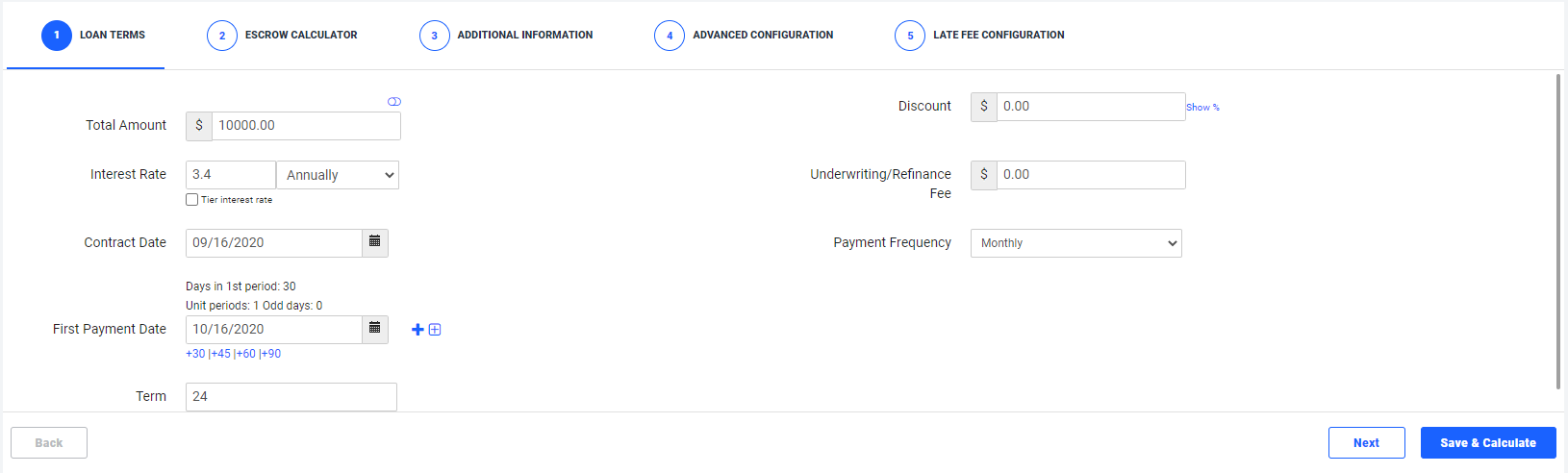Screen dimensions: 1568x473
Task: Add 60 days using the +60 link
Action: [x=246, y=354]
